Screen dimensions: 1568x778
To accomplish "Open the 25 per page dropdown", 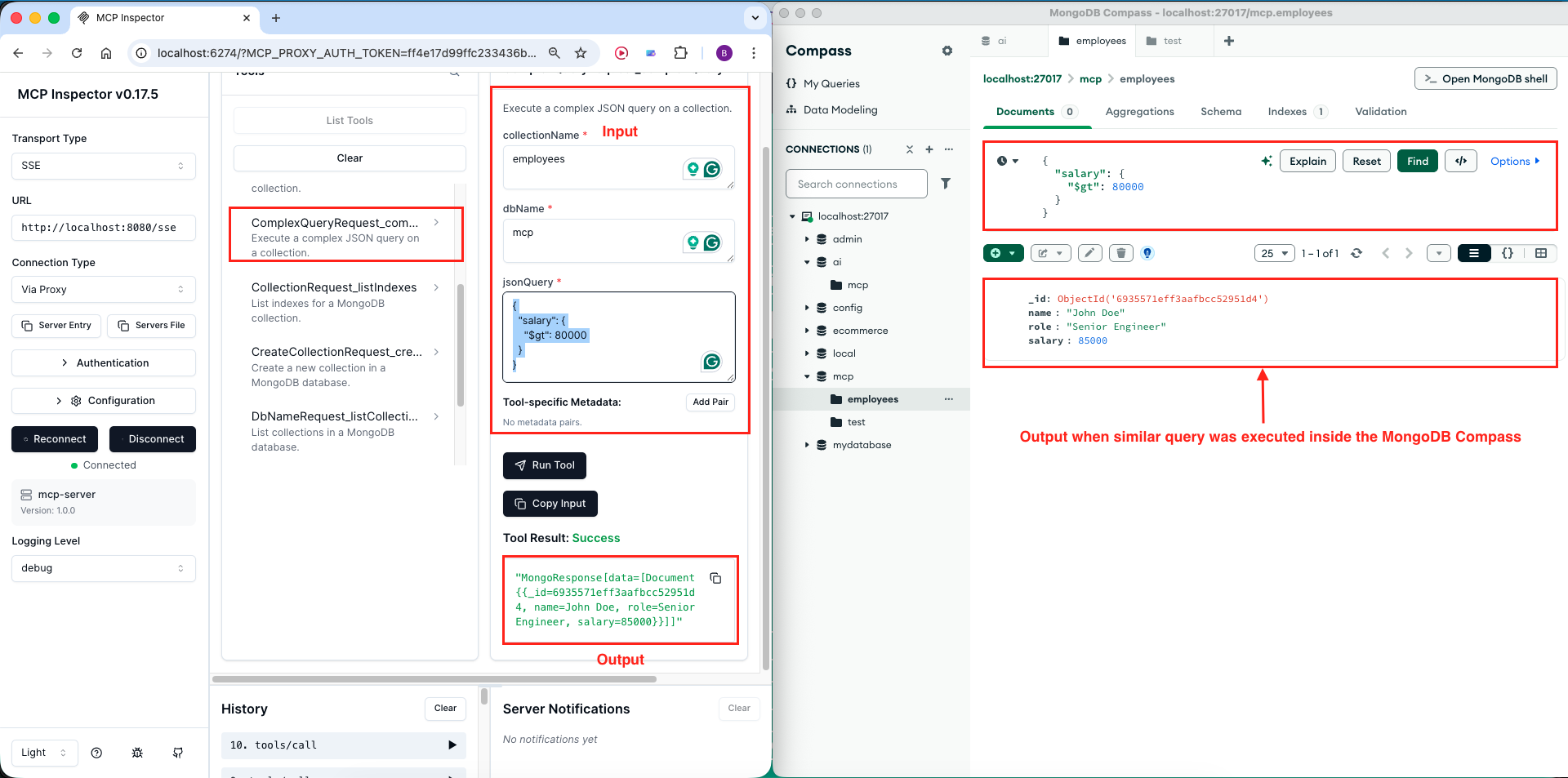I will pyautogui.click(x=1274, y=253).
